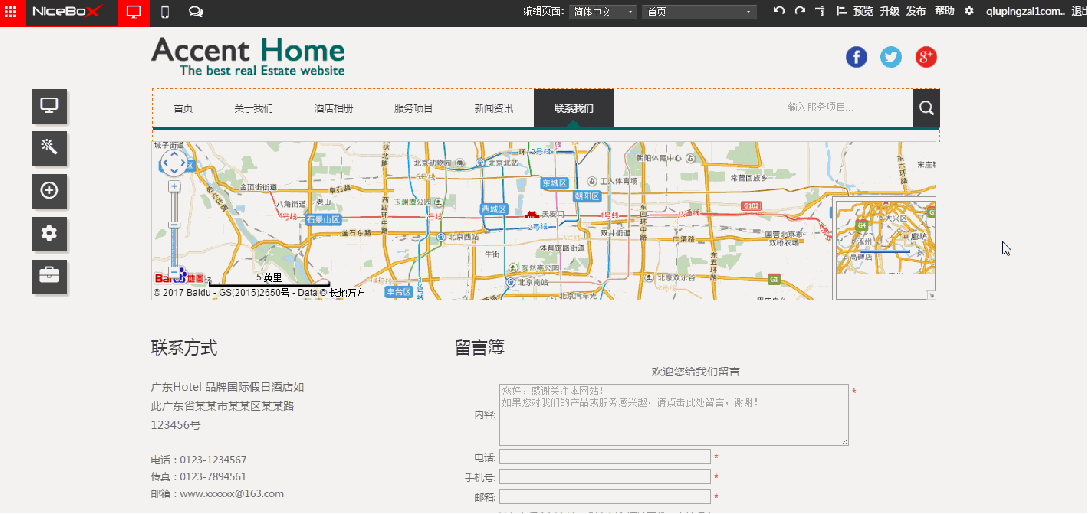Click the 预览 preview button

click(863, 12)
